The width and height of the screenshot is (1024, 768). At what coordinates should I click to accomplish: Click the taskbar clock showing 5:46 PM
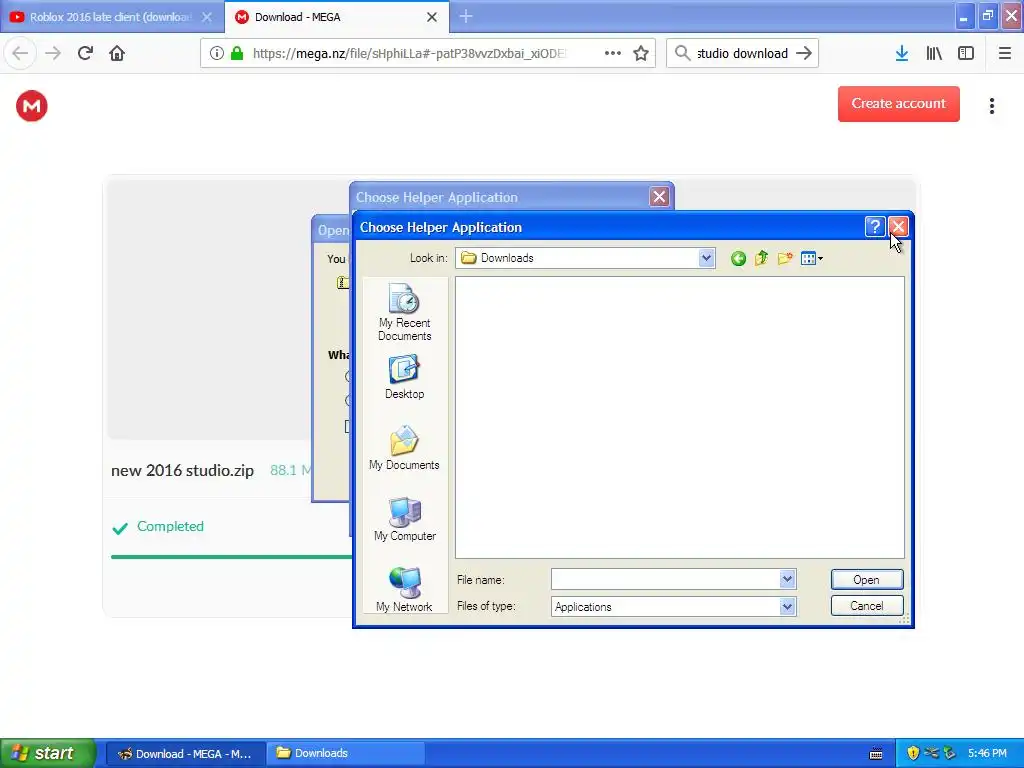(x=987, y=753)
